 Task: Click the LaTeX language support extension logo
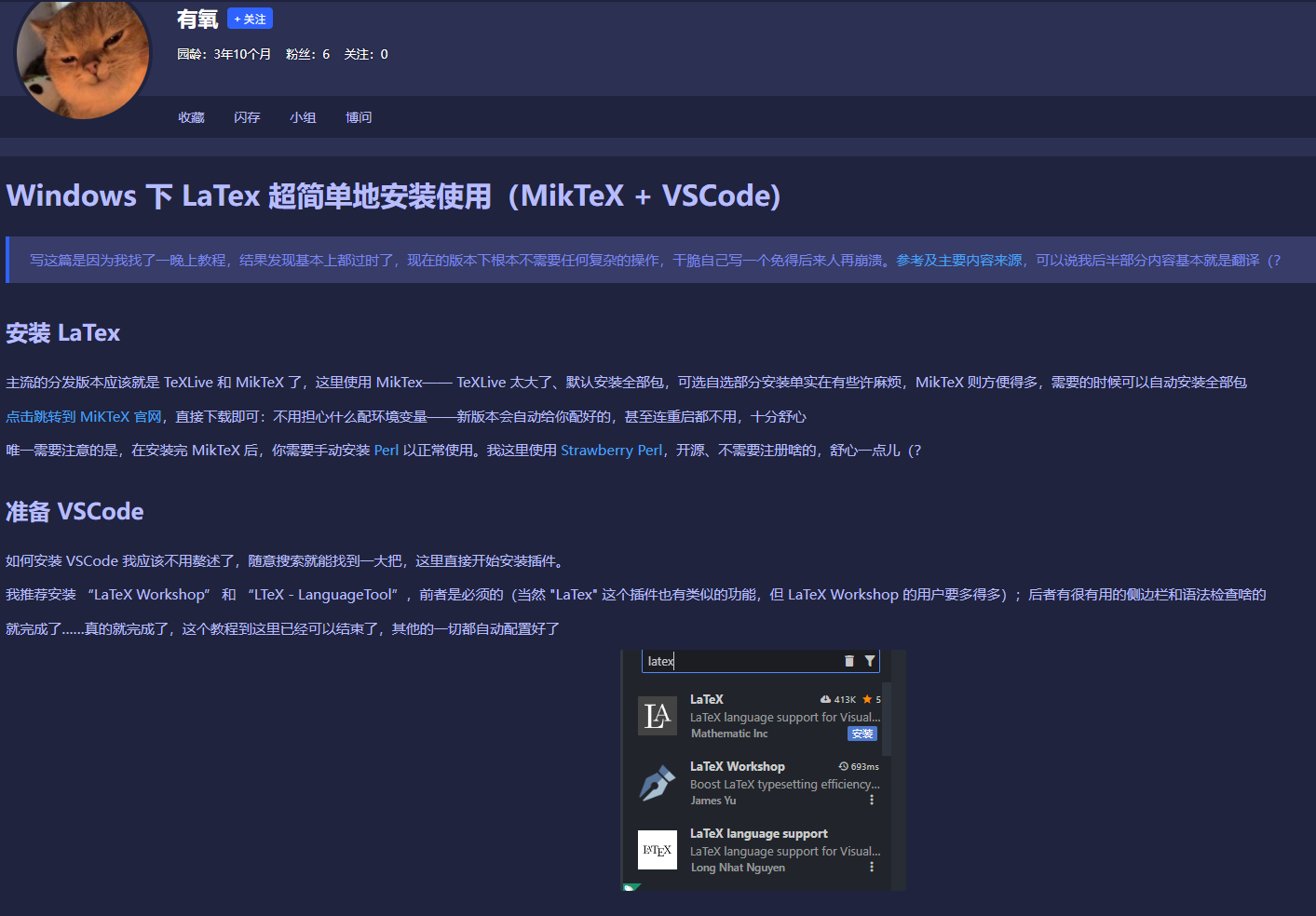[657, 849]
